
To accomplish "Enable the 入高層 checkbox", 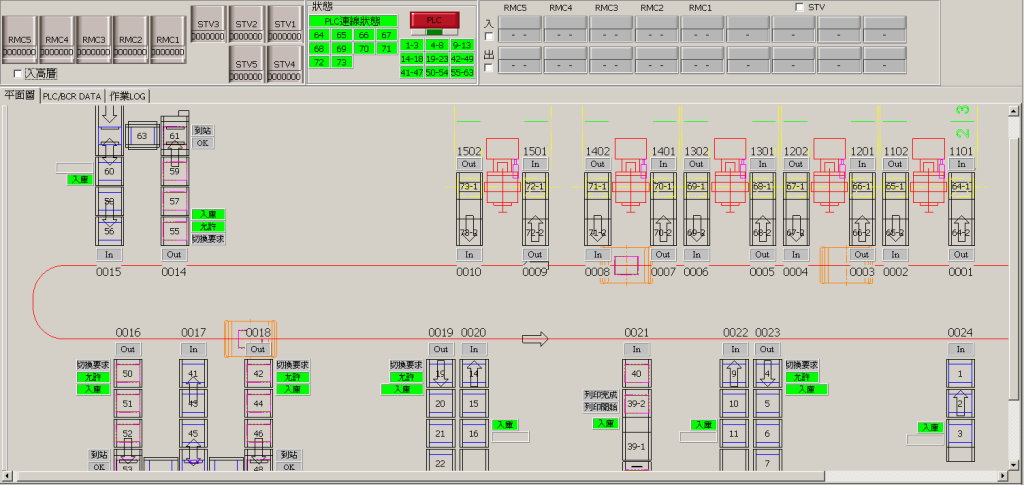I will [18, 74].
